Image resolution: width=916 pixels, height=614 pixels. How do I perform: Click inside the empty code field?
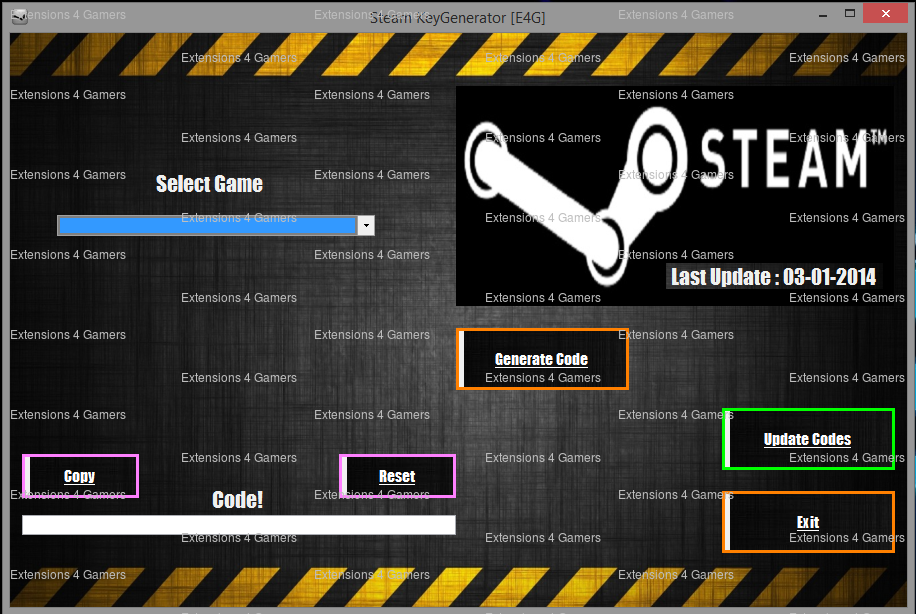point(238,524)
